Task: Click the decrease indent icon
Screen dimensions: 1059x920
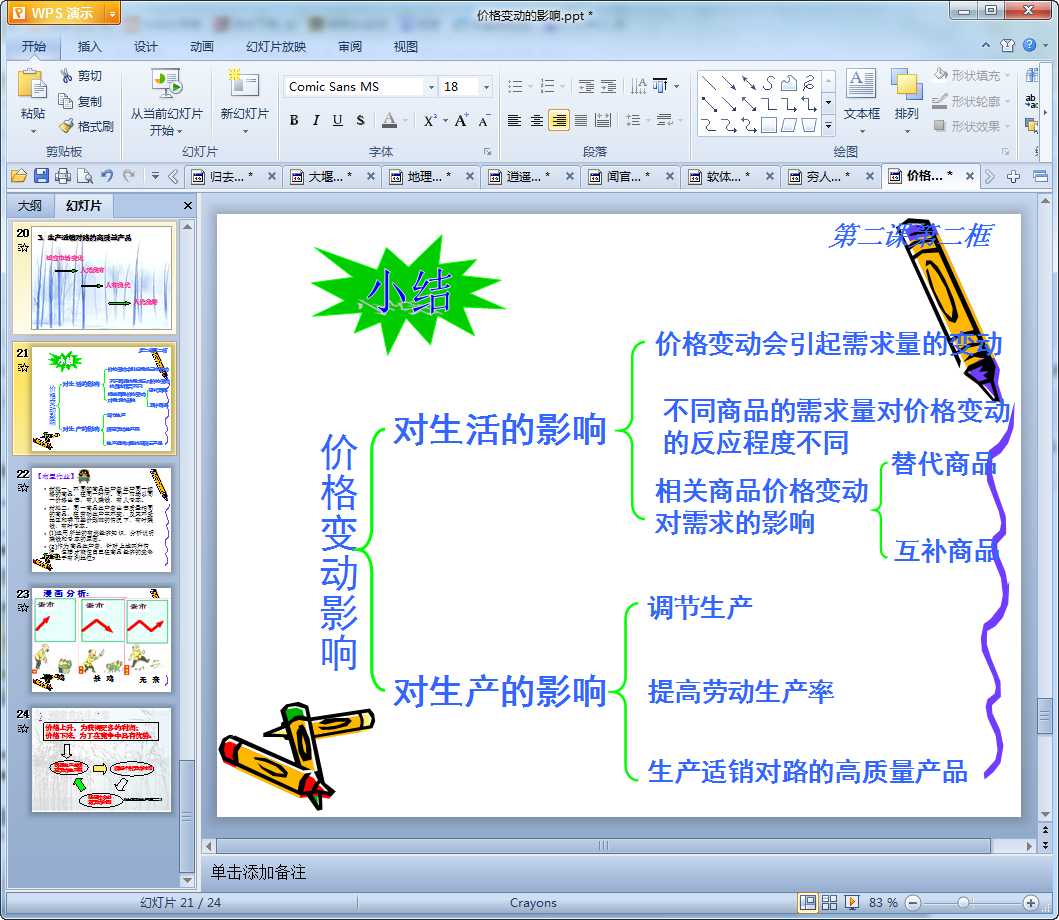Action: pyautogui.click(x=586, y=86)
